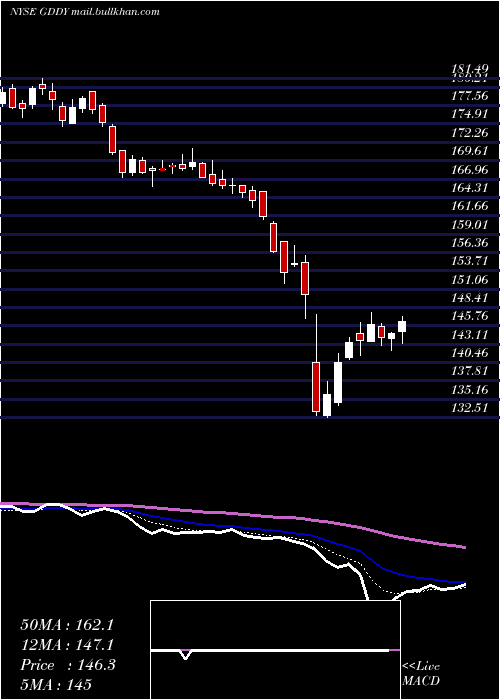This screenshot has height=700, width=500.
Task: Click the 153.71 price level label
Action: click(470, 261)
